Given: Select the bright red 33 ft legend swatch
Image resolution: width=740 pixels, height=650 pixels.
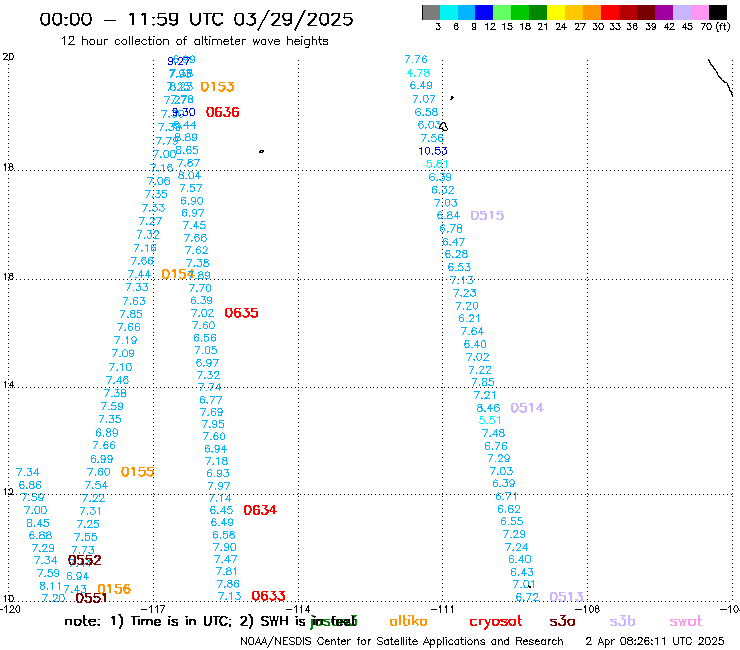Looking at the screenshot, I should pos(610,12).
